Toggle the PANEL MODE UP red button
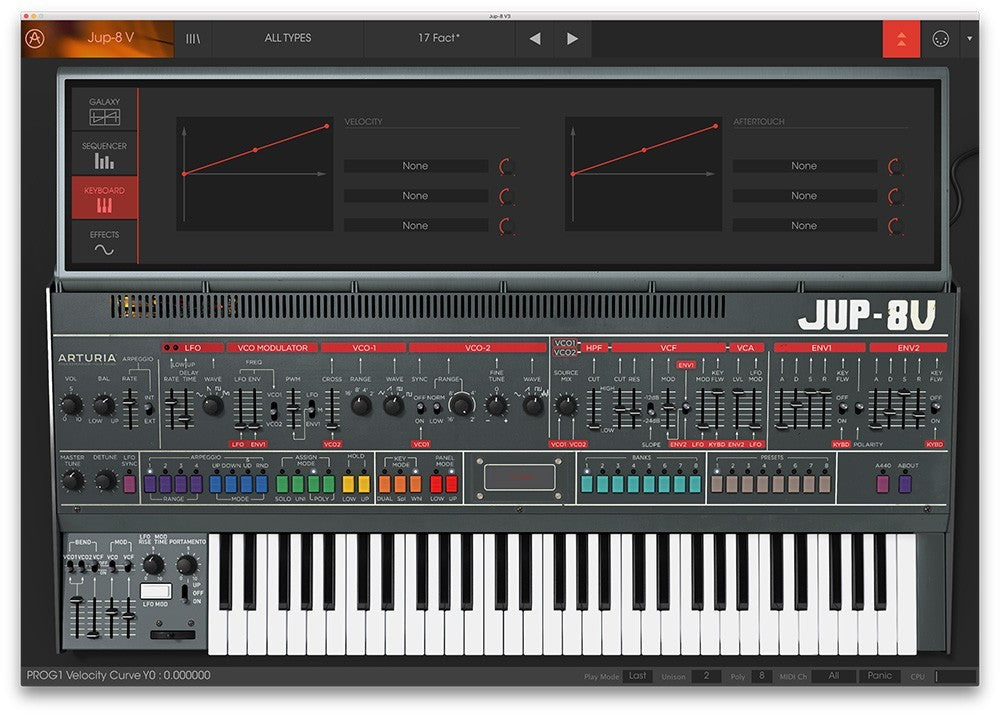The width and height of the screenshot is (1000, 716). point(452,484)
